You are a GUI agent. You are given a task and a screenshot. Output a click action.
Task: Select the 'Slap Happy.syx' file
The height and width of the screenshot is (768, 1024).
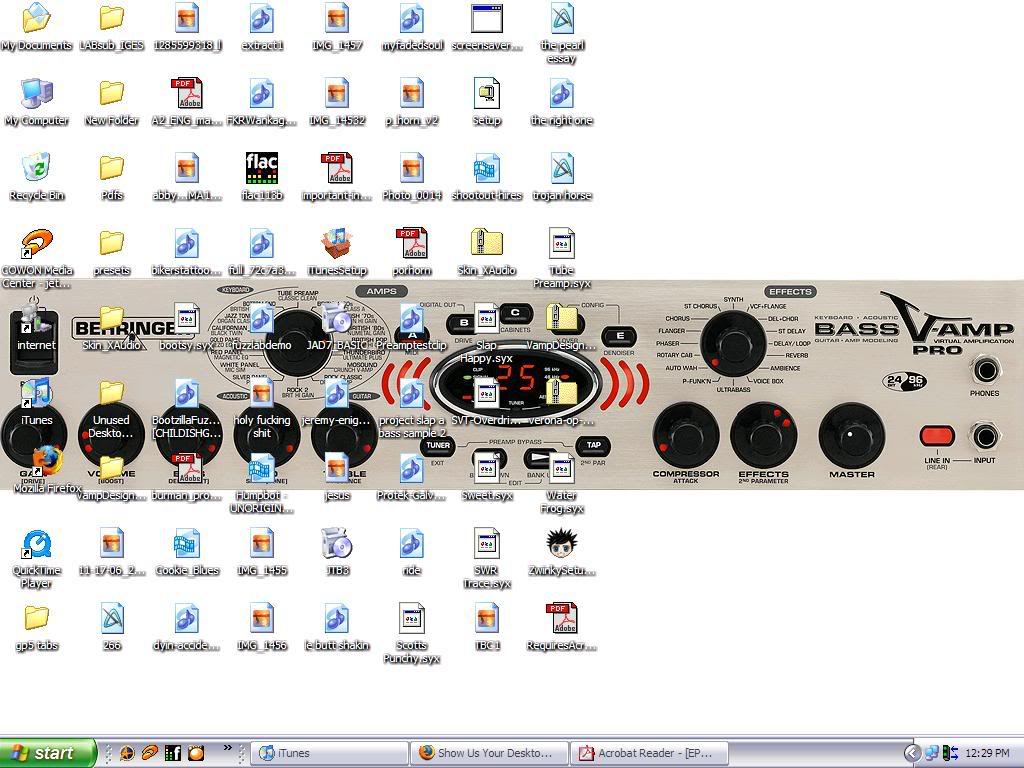pyautogui.click(x=487, y=319)
